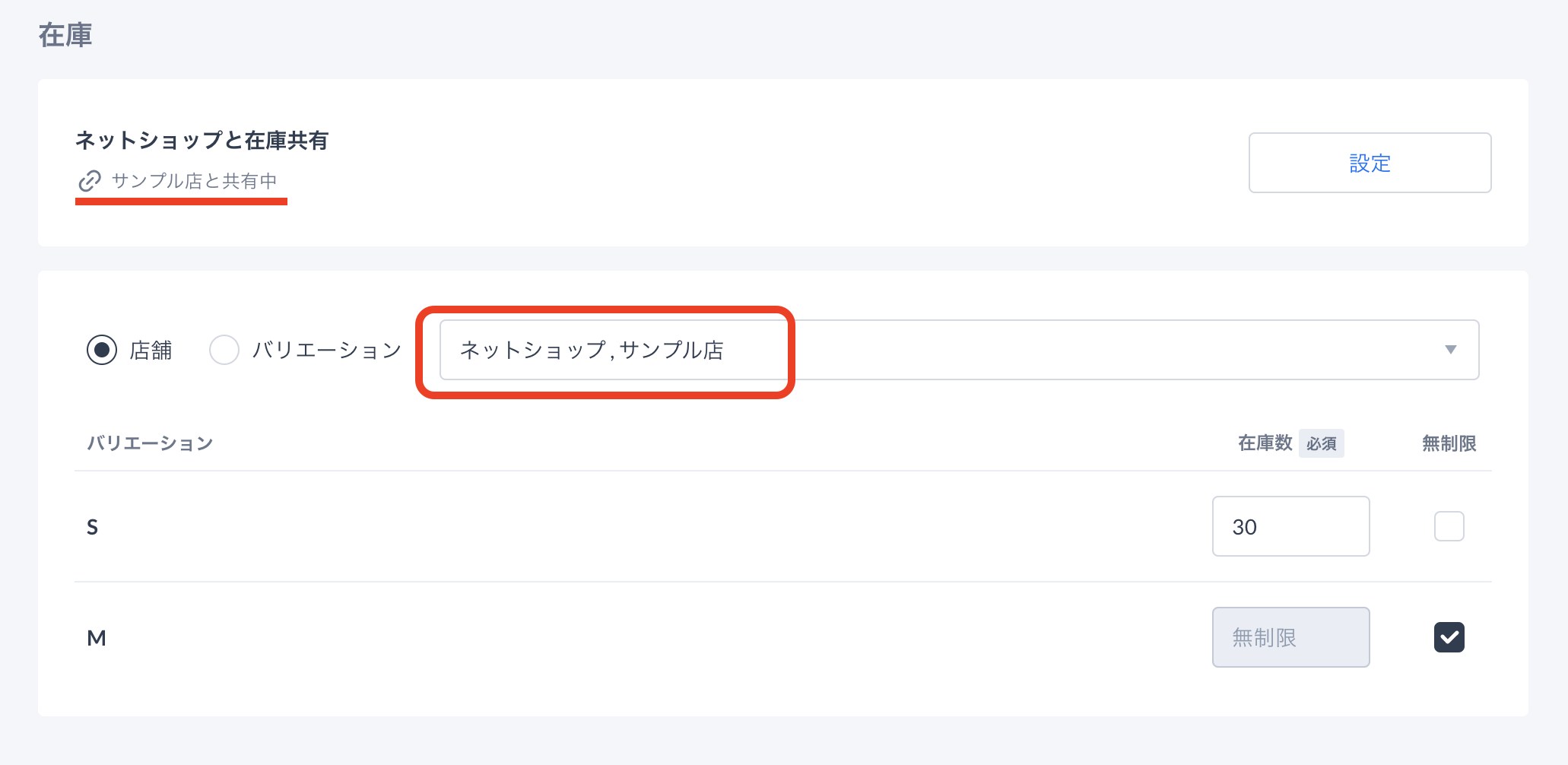Click the サンプル店と共有中 status text
The image size is (1568, 765).
click(194, 181)
